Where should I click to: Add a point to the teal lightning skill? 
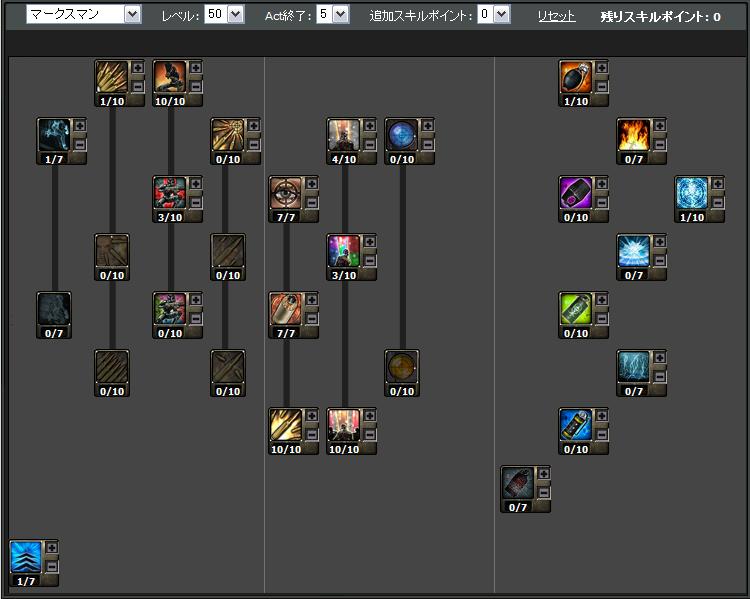click(660, 358)
